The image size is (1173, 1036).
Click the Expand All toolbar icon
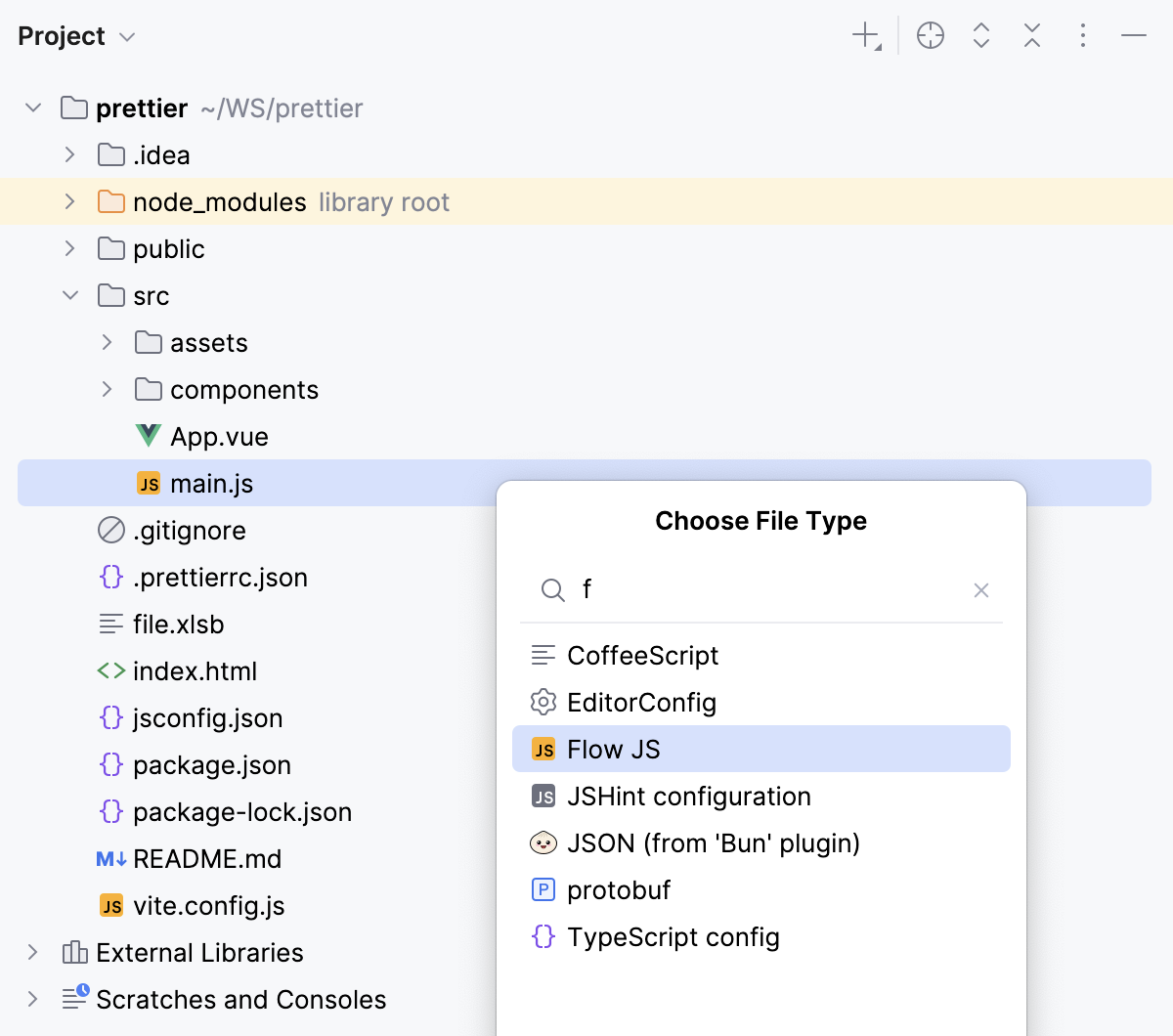980,35
